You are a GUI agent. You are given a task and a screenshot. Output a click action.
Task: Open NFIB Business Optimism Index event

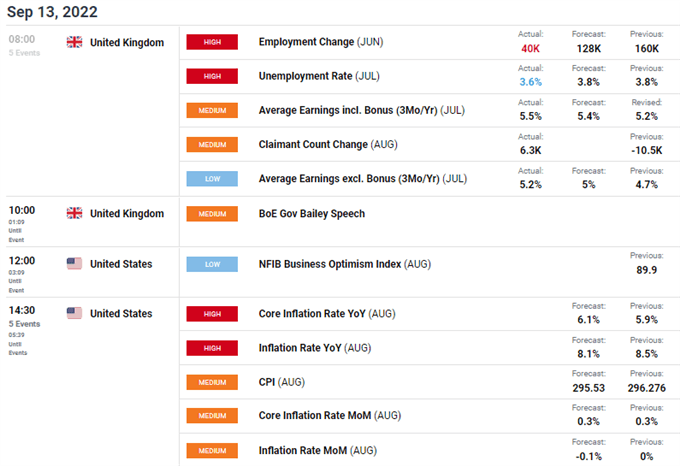point(345,264)
